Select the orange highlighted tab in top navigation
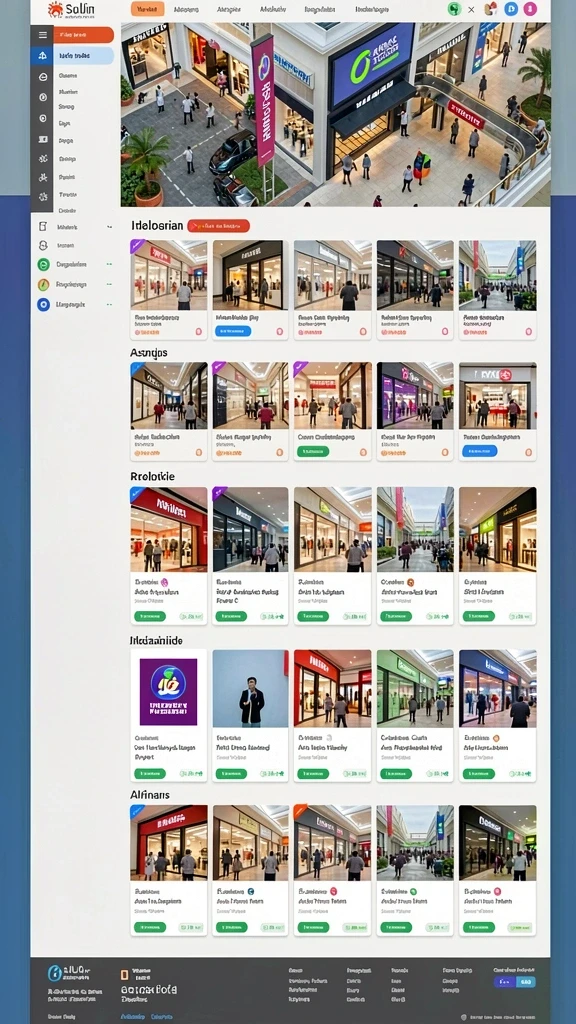This screenshot has width=576, height=1024. click(148, 9)
